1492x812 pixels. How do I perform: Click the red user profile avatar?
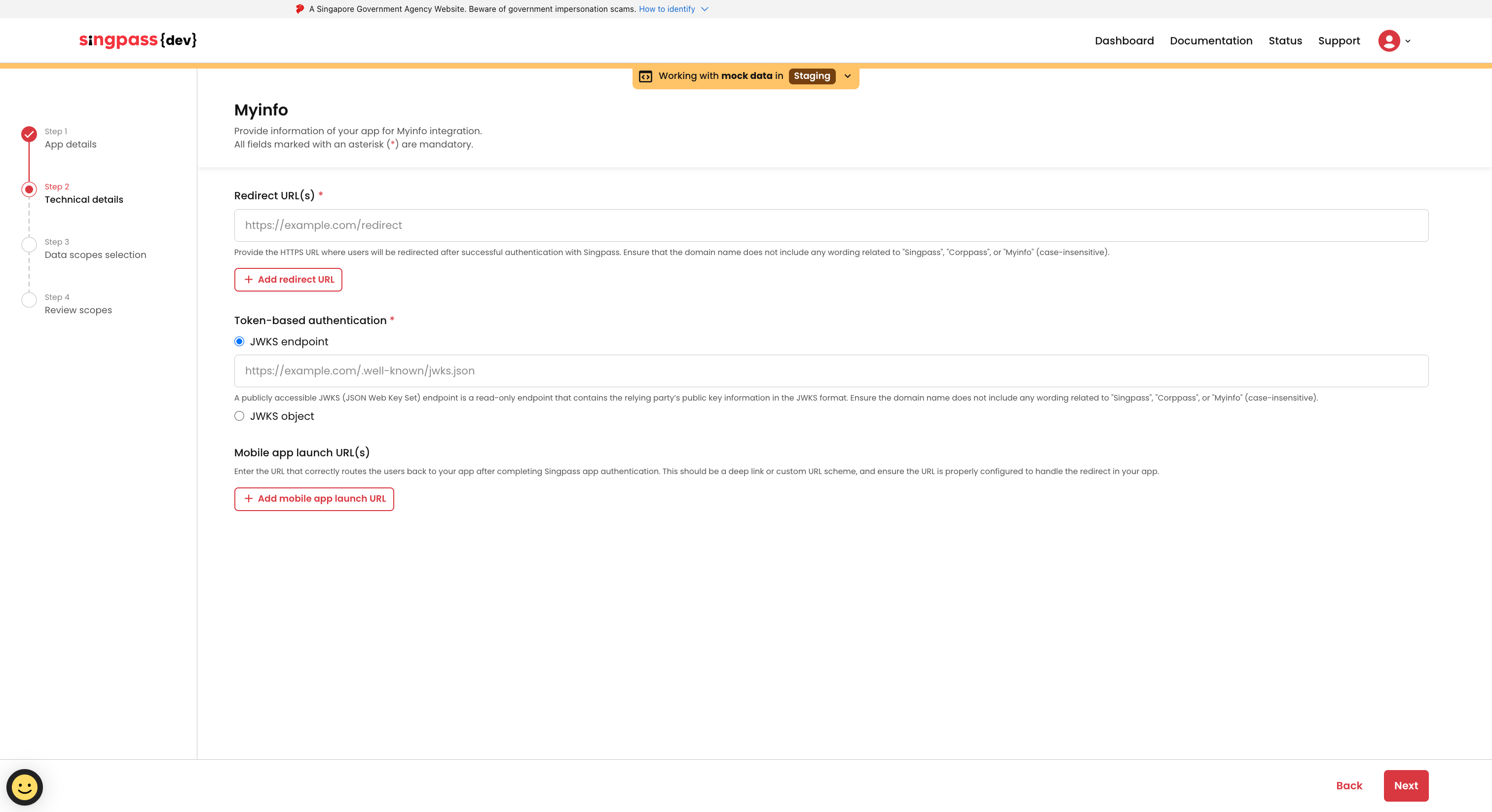click(x=1388, y=40)
